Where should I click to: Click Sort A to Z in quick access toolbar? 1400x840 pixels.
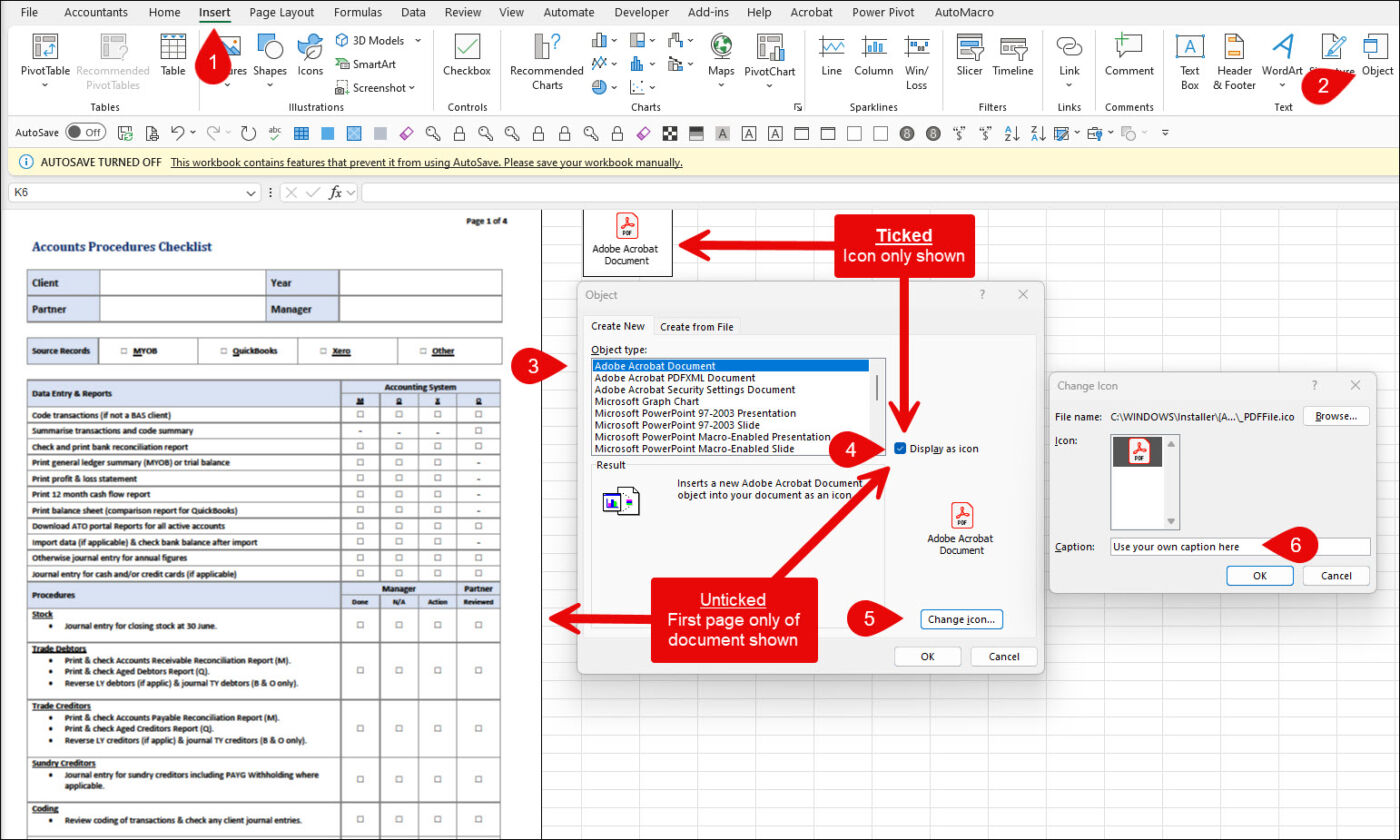pyautogui.click(x=1011, y=132)
